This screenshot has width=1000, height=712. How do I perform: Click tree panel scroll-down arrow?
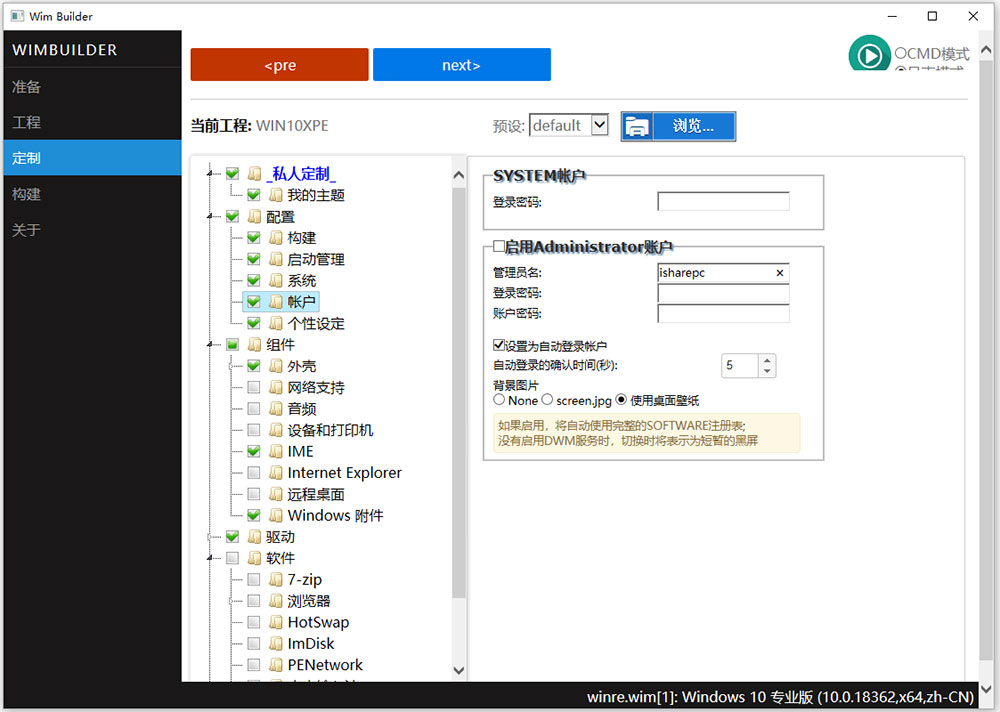[x=459, y=670]
